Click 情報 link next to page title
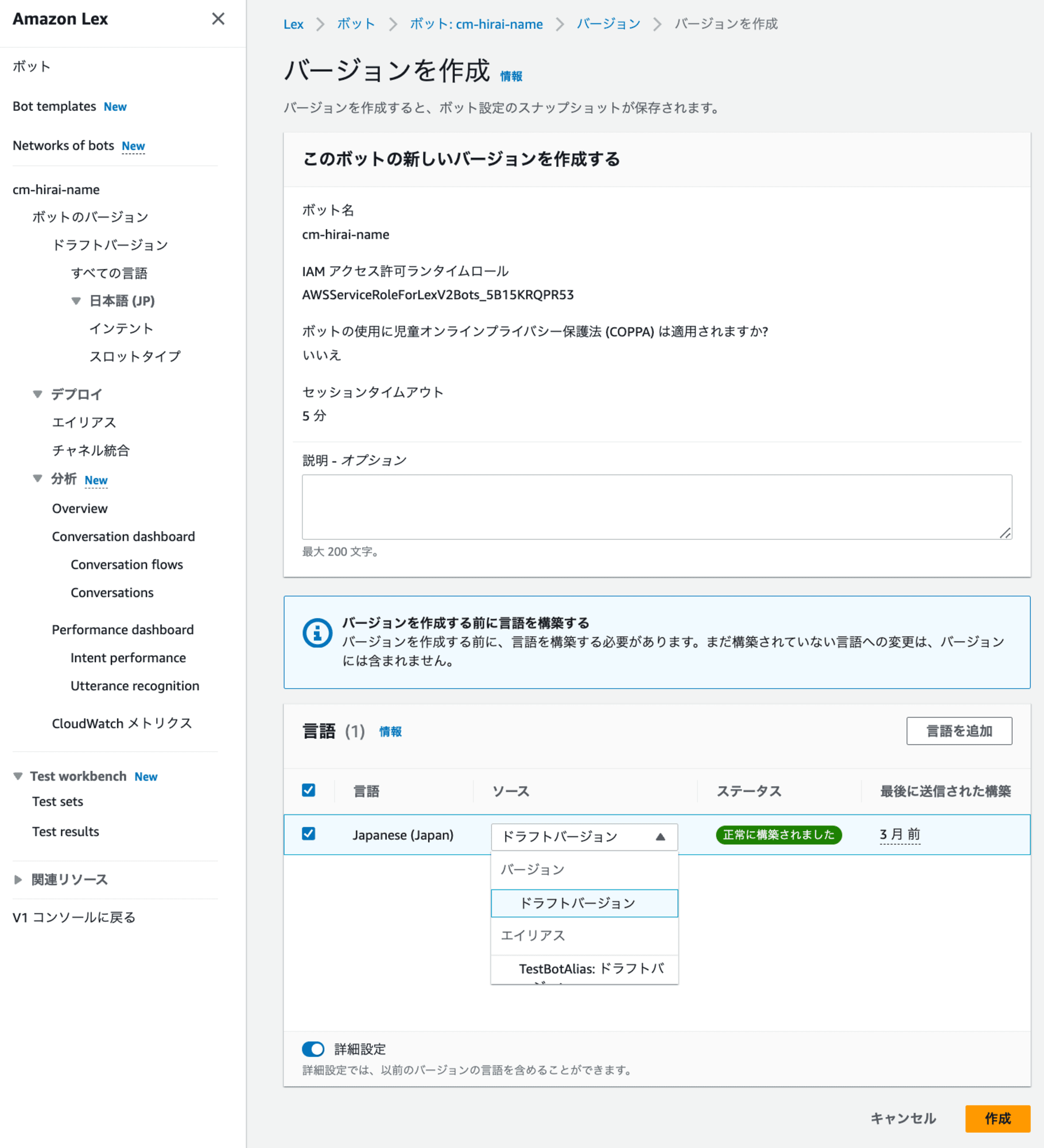1044x1148 pixels. click(511, 76)
